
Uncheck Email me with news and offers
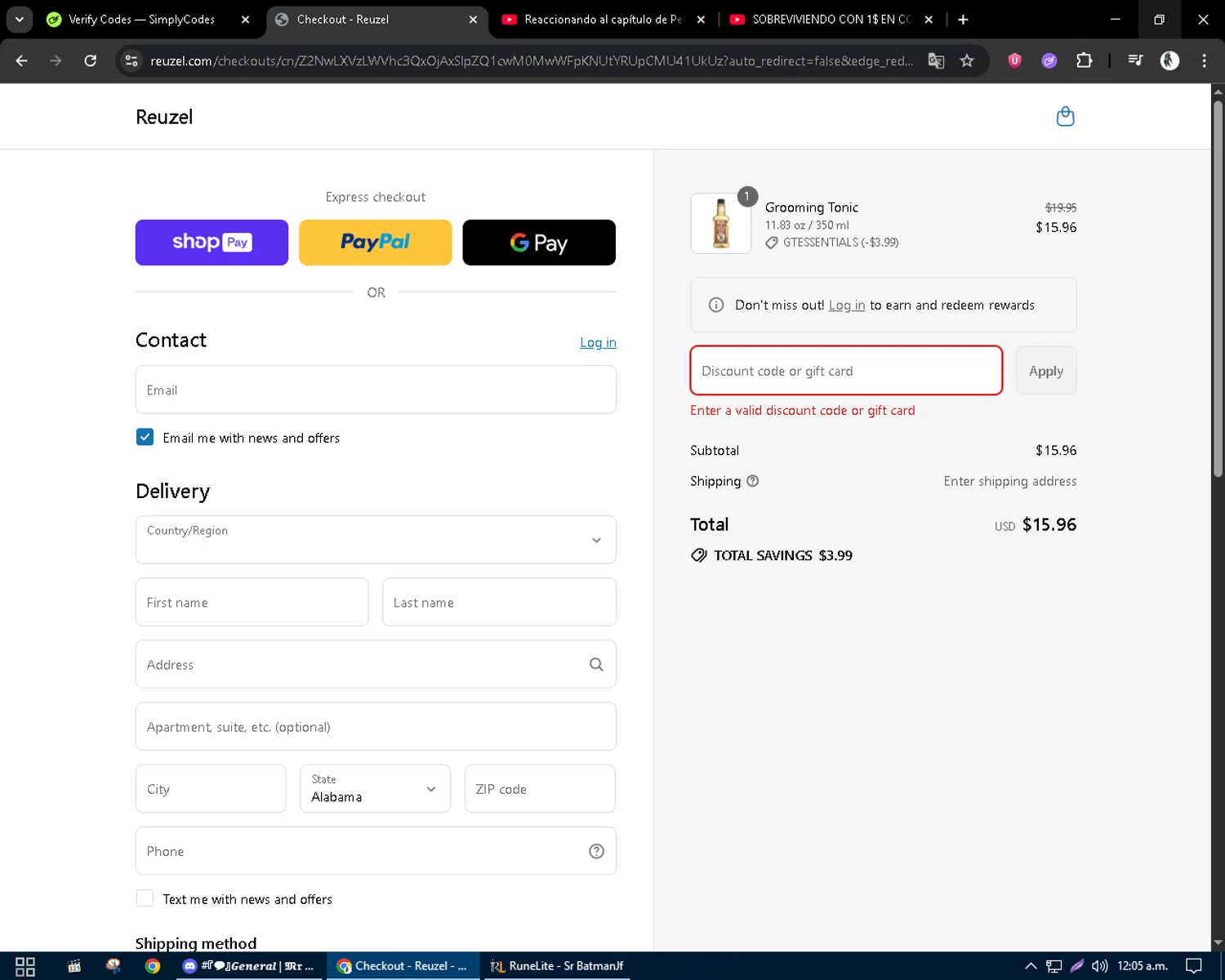click(145, 437)
